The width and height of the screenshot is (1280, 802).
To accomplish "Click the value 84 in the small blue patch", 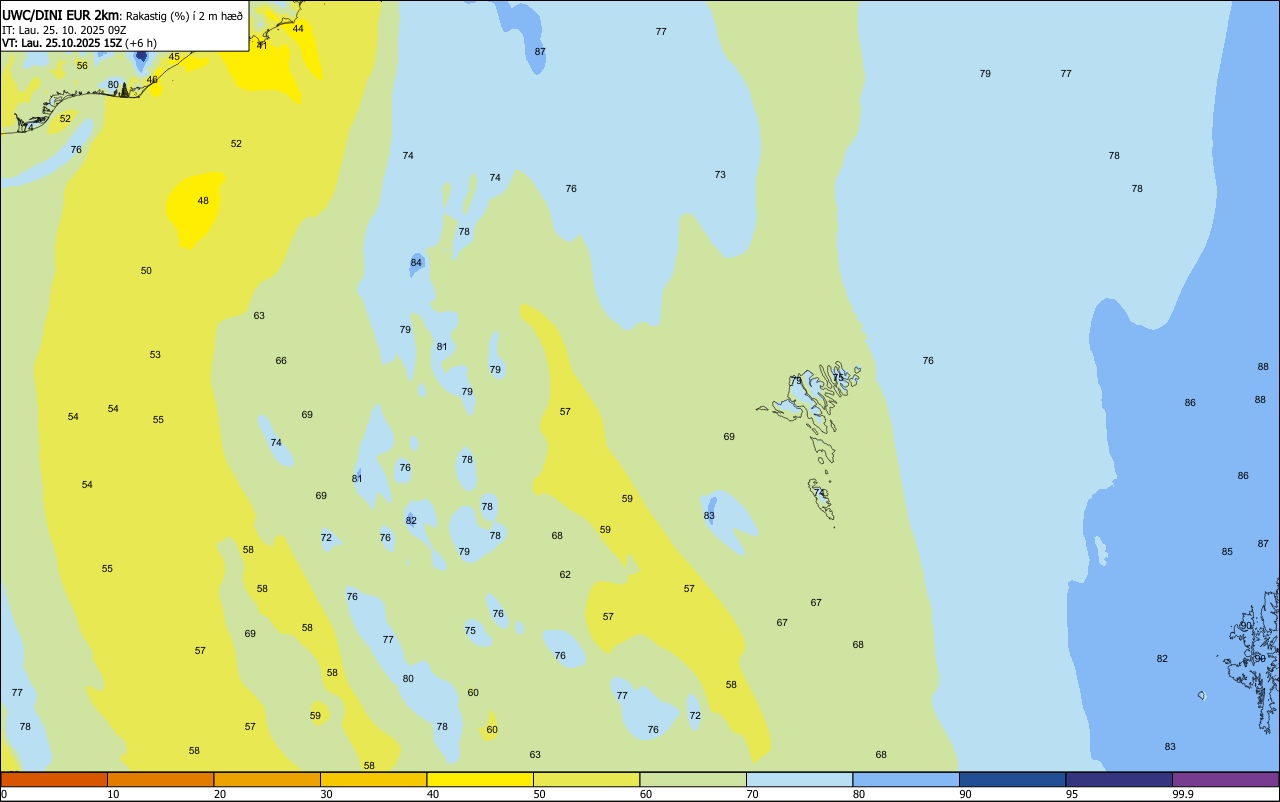I will pyautogui.click(x=416, y=263).
